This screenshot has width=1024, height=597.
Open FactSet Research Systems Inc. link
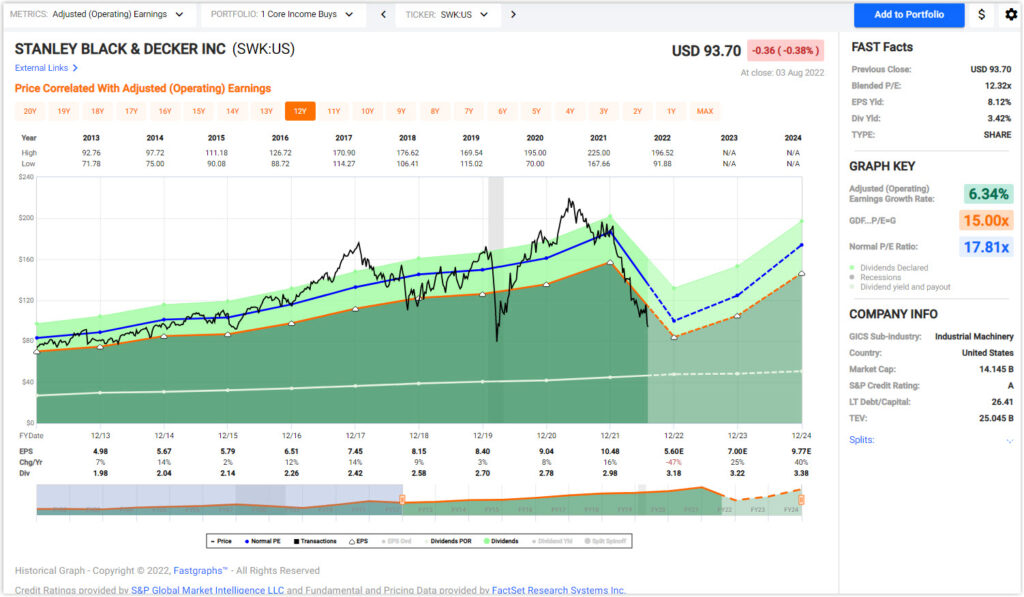[558, 590]
